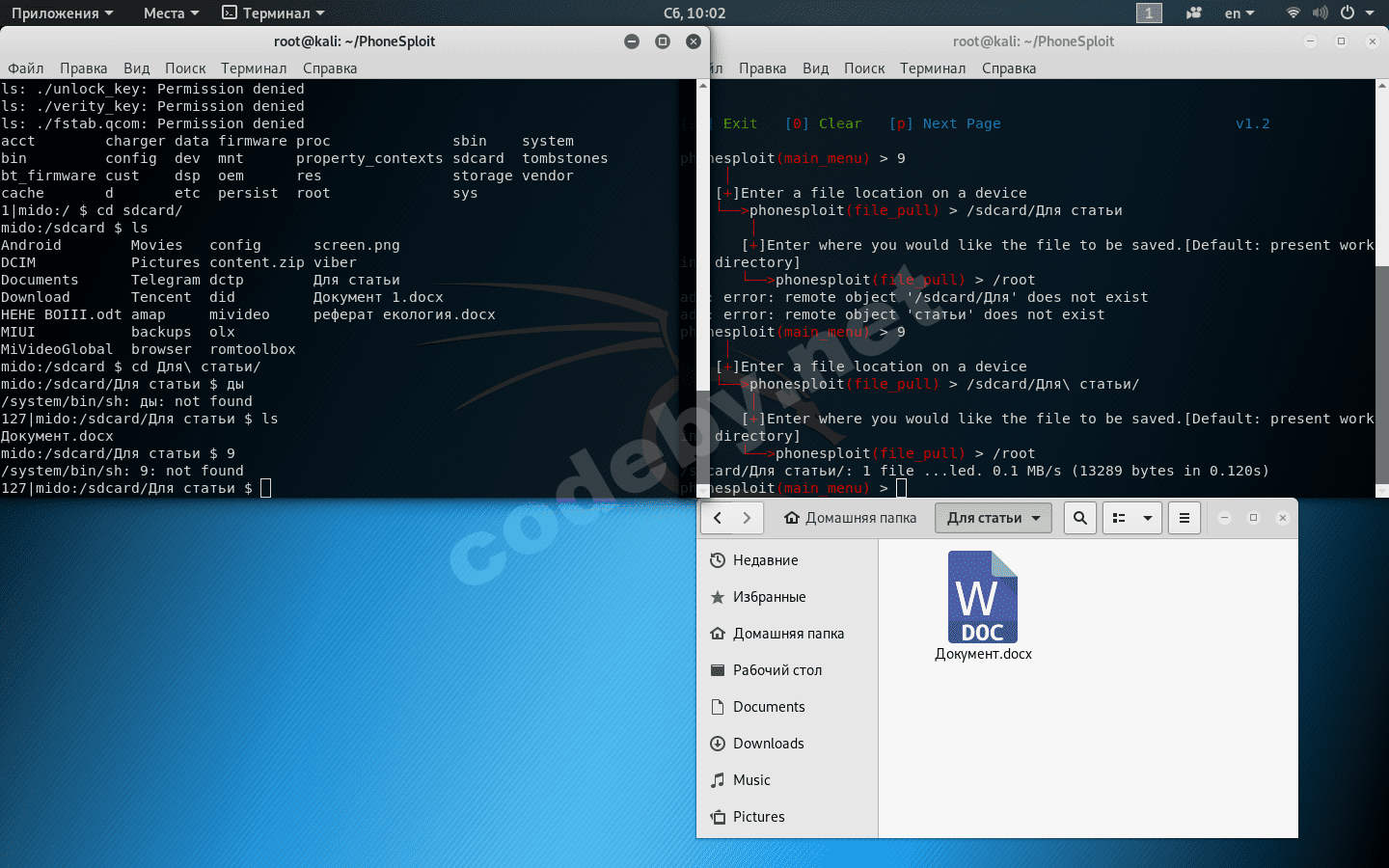Click the Wi-Fi icon in the top bar
The width and height of the screenshot is (1389, 868).
[x=1294, y=13]
